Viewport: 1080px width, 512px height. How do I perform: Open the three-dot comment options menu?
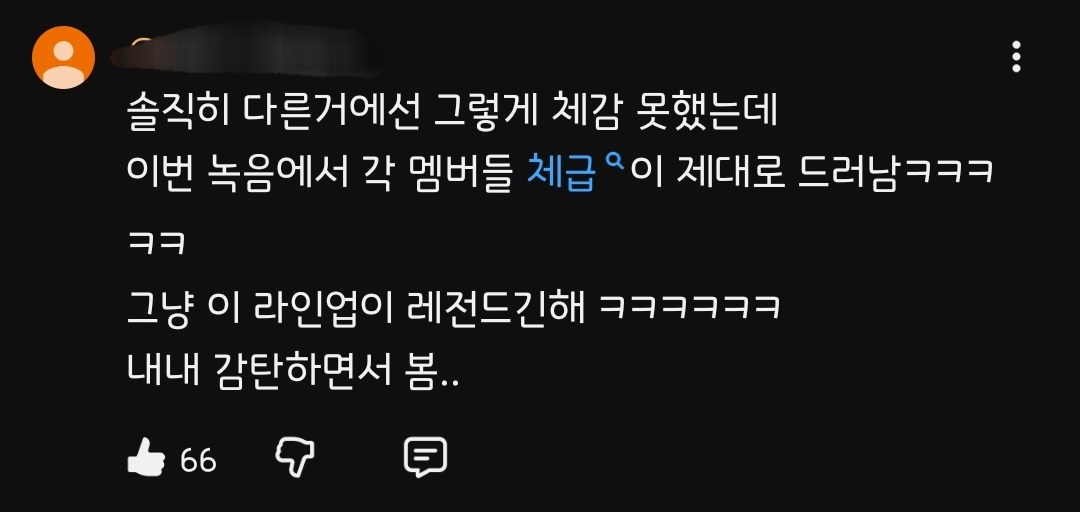click(1016, 57)
